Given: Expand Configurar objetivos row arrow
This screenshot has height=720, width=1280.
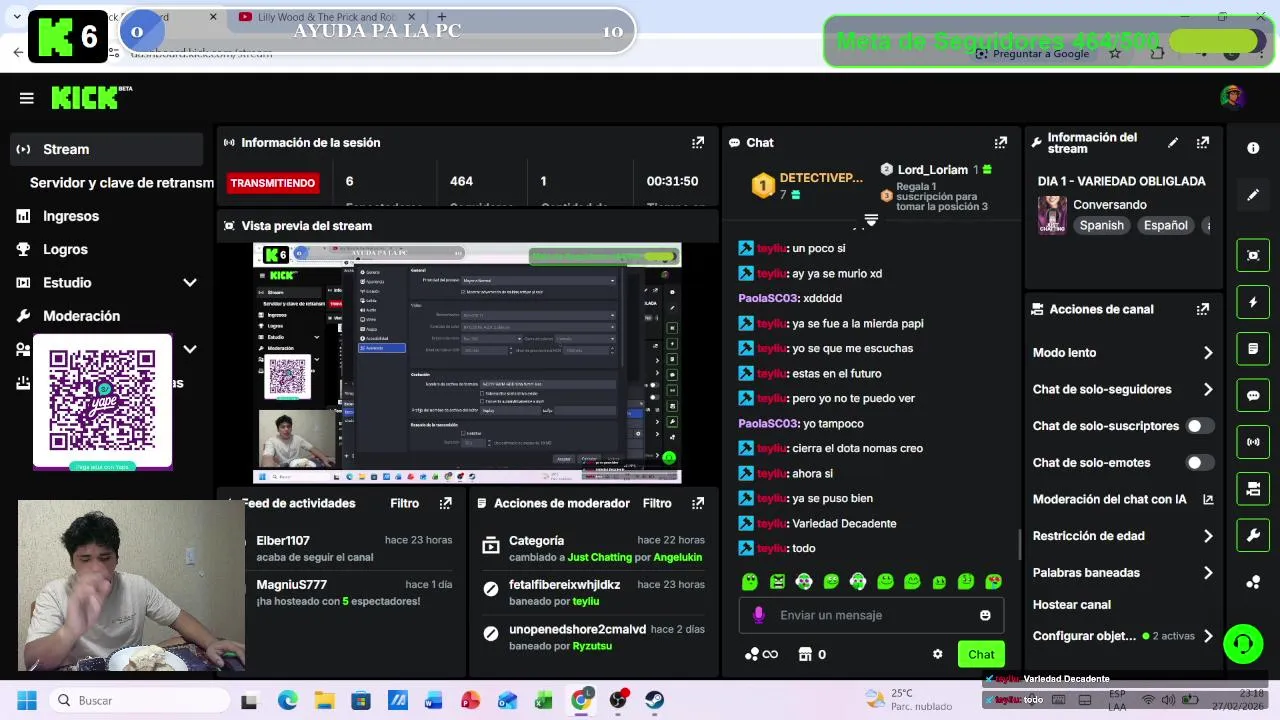Looking at the screenshot, I should click(1208, 636).
